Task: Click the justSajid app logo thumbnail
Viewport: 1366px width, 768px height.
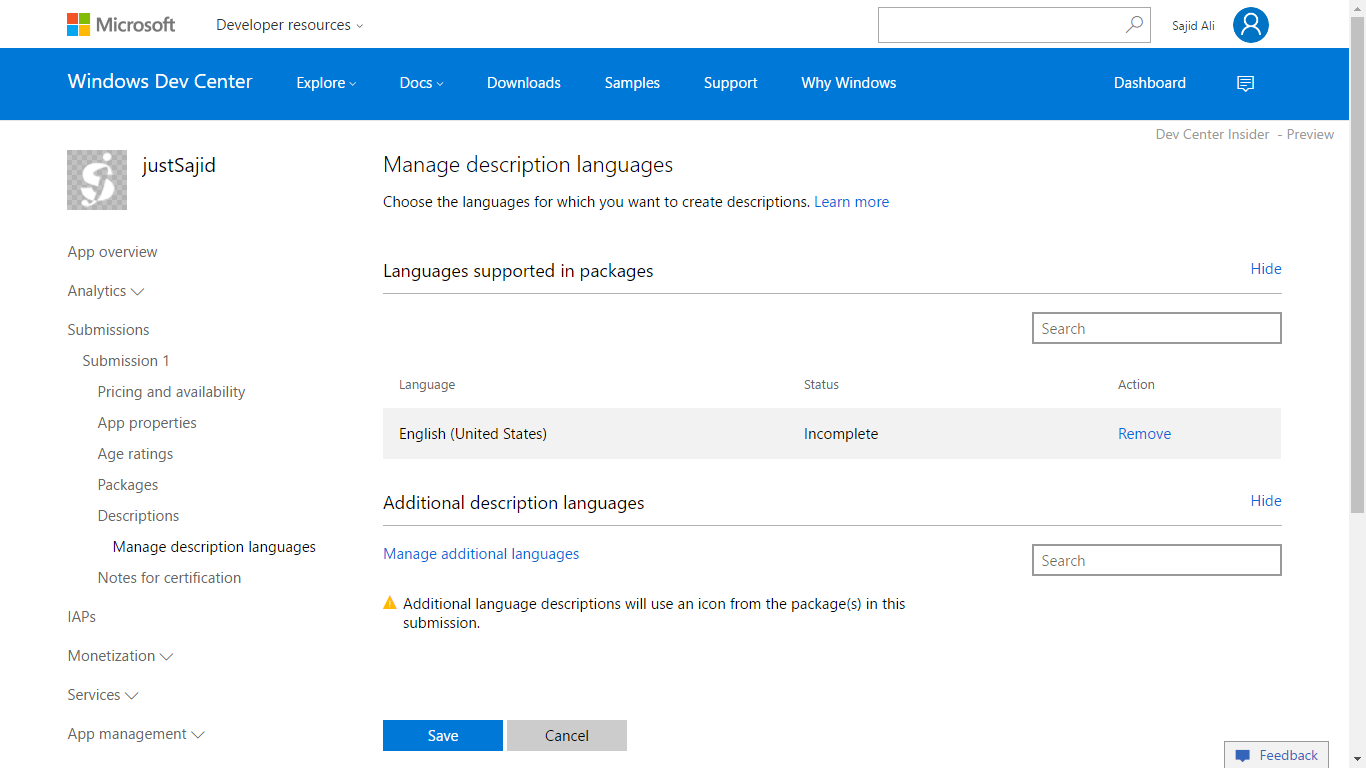Action: pos(97,180)
